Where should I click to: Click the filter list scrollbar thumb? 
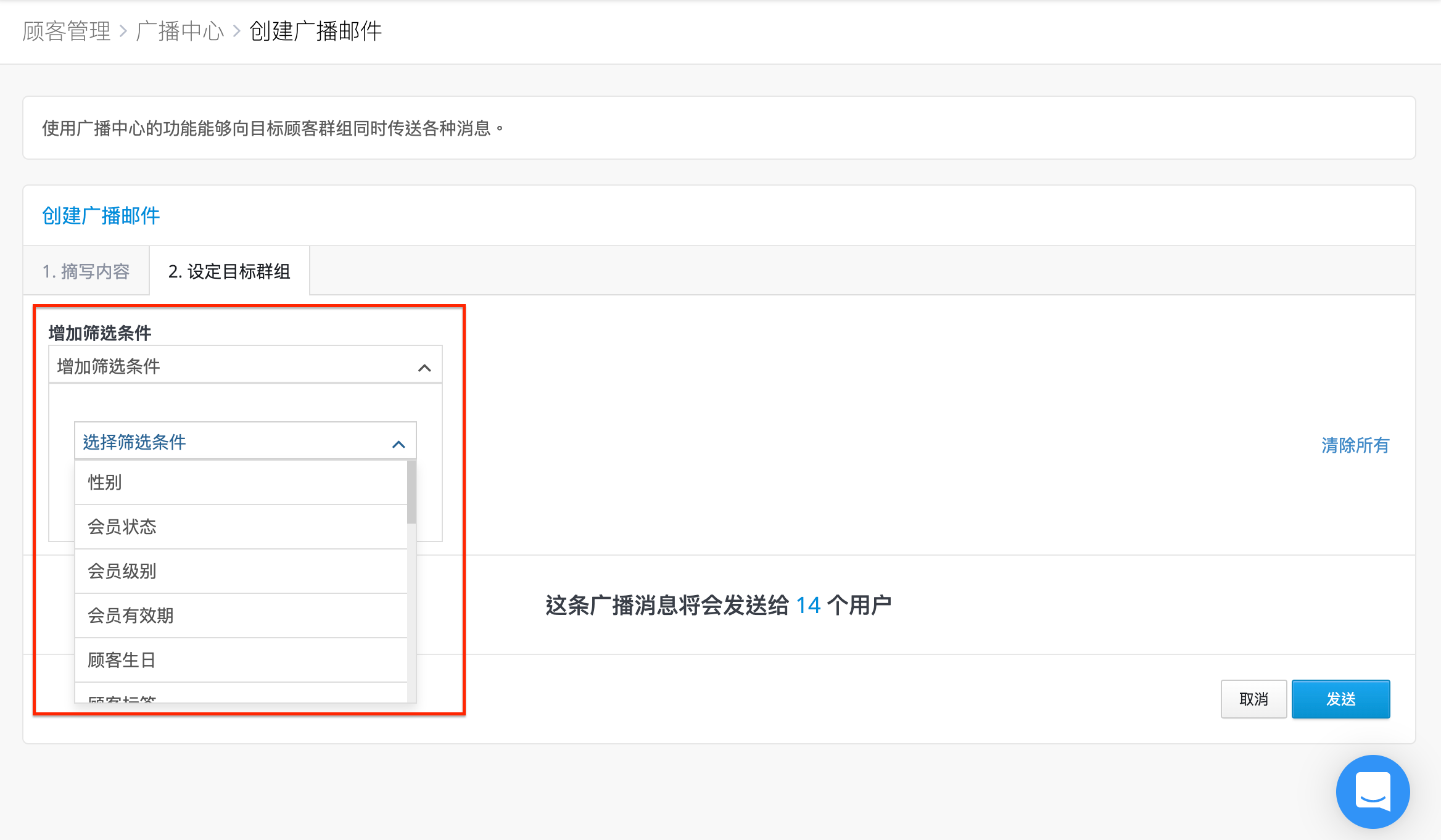pos(411,492)
